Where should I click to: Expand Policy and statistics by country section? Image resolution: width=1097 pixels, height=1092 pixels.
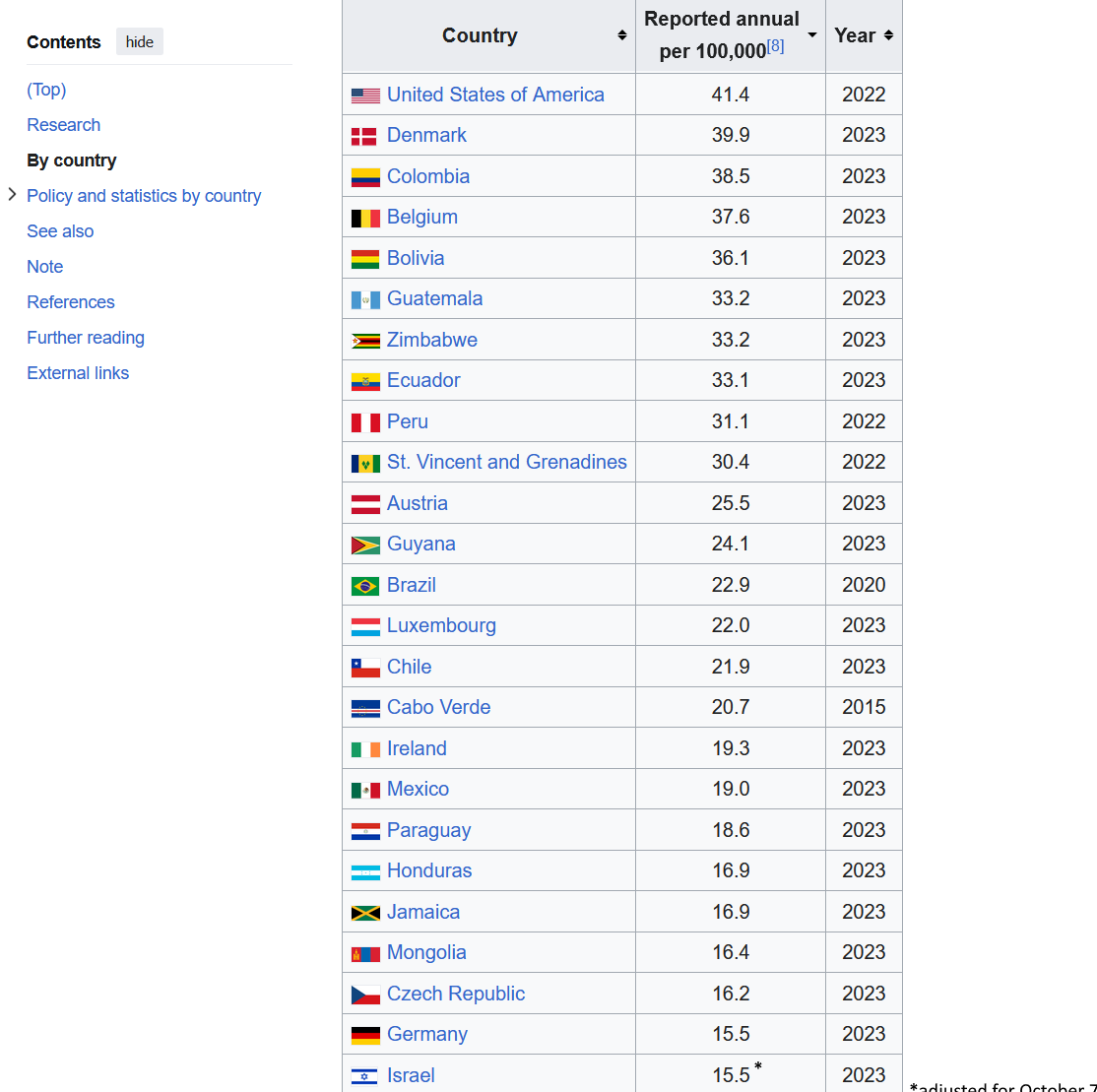pos(12,195)
